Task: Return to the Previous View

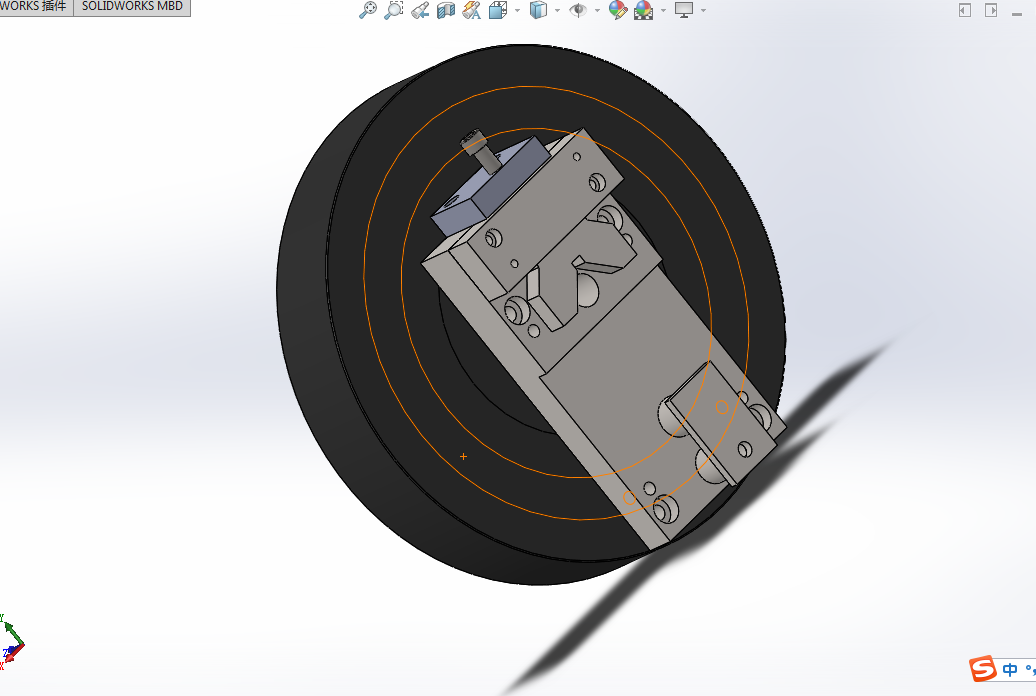Action: [420, 10]
